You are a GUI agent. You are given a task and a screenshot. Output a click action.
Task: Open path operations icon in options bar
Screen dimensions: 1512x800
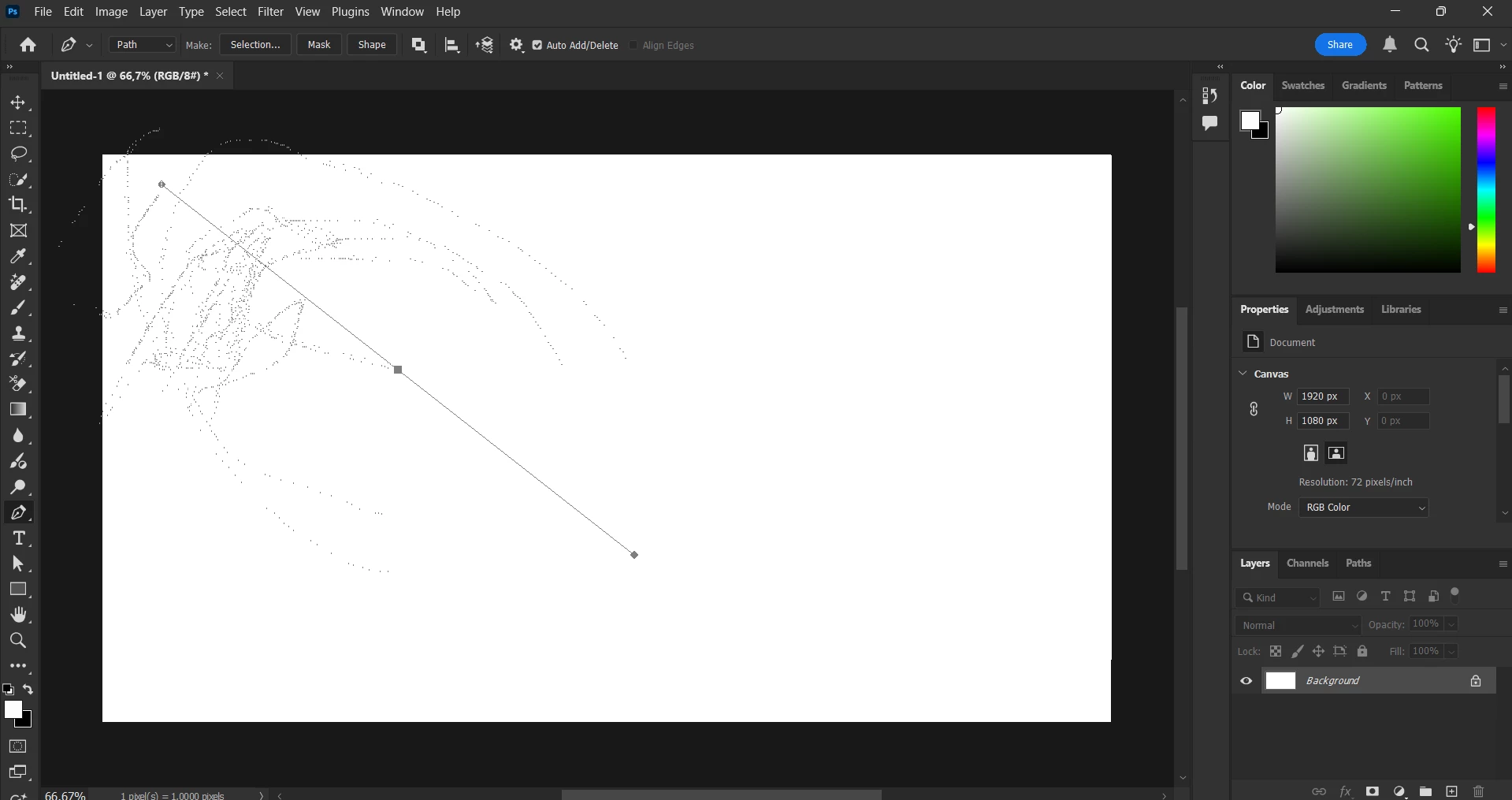(x=419, y=45)
